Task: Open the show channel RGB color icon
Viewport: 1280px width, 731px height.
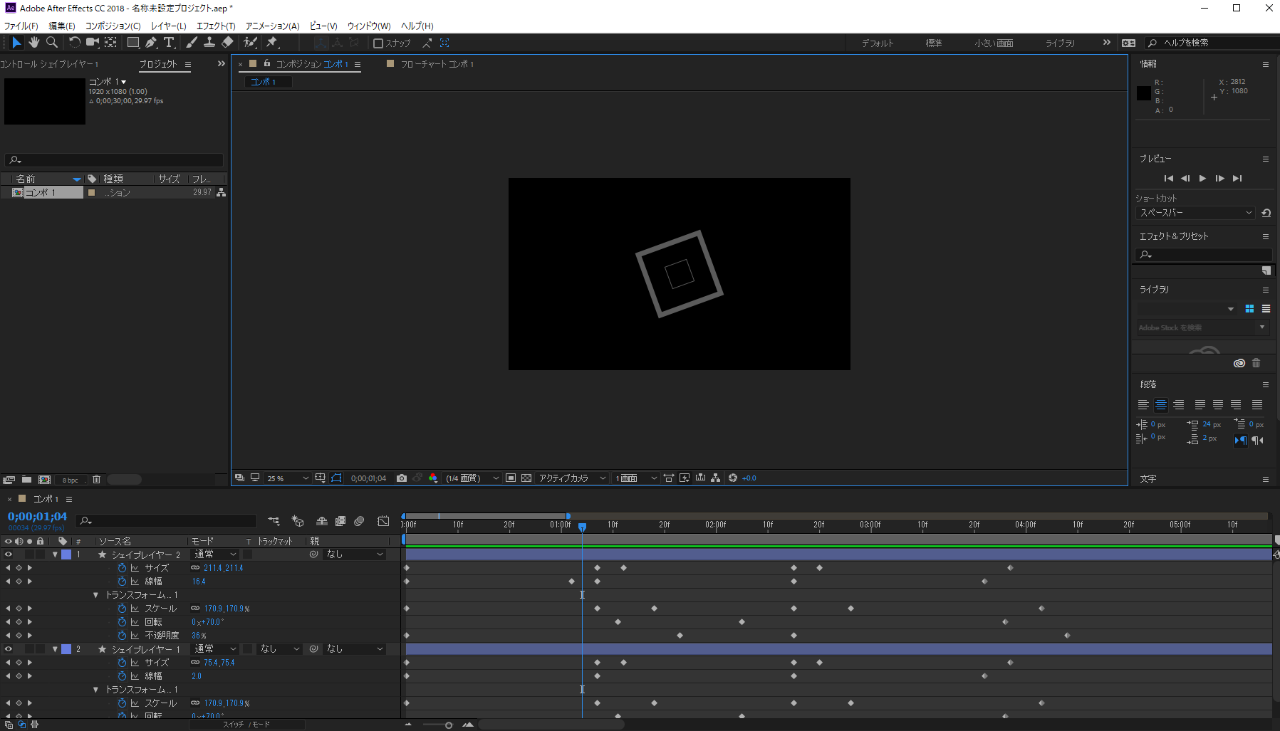Action: [433, 478]
